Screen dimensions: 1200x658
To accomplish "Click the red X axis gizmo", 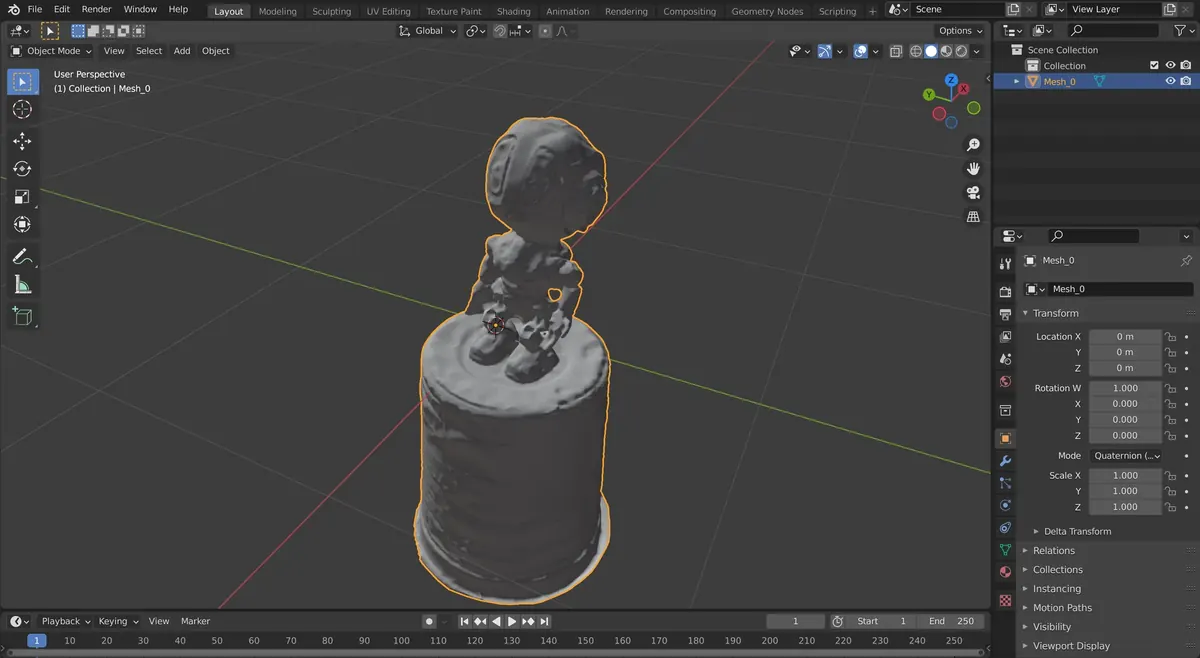I will click(964, 89).
